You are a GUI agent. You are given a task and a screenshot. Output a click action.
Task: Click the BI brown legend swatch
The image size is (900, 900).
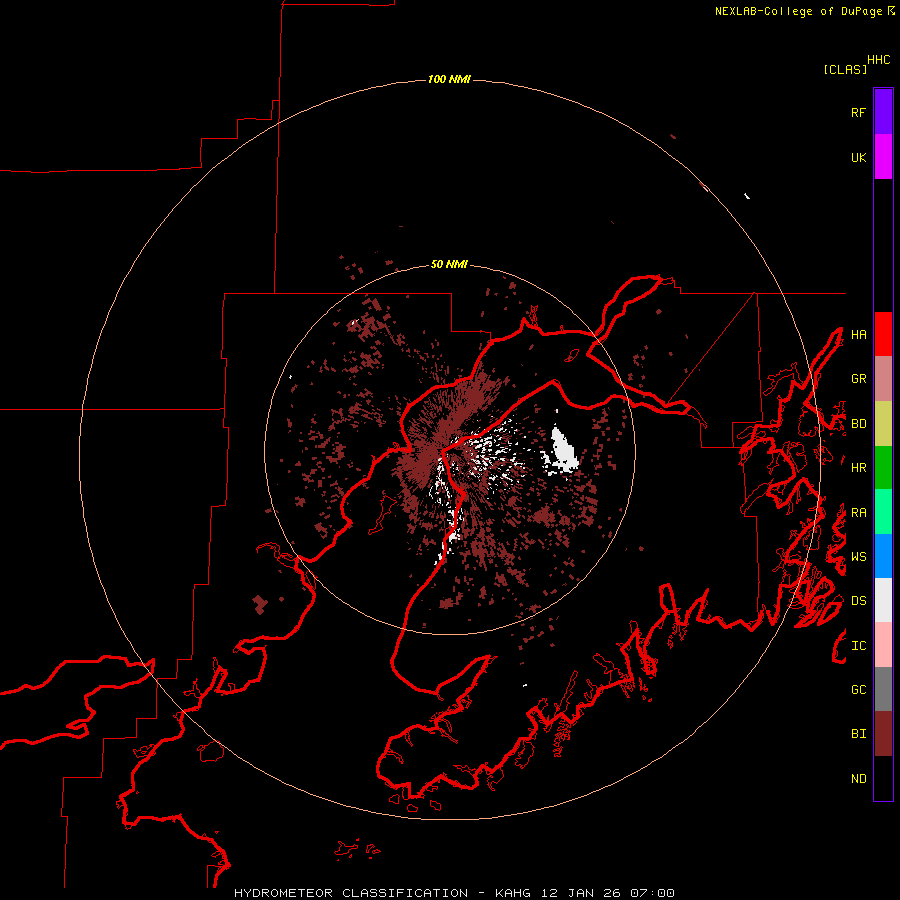883,734
